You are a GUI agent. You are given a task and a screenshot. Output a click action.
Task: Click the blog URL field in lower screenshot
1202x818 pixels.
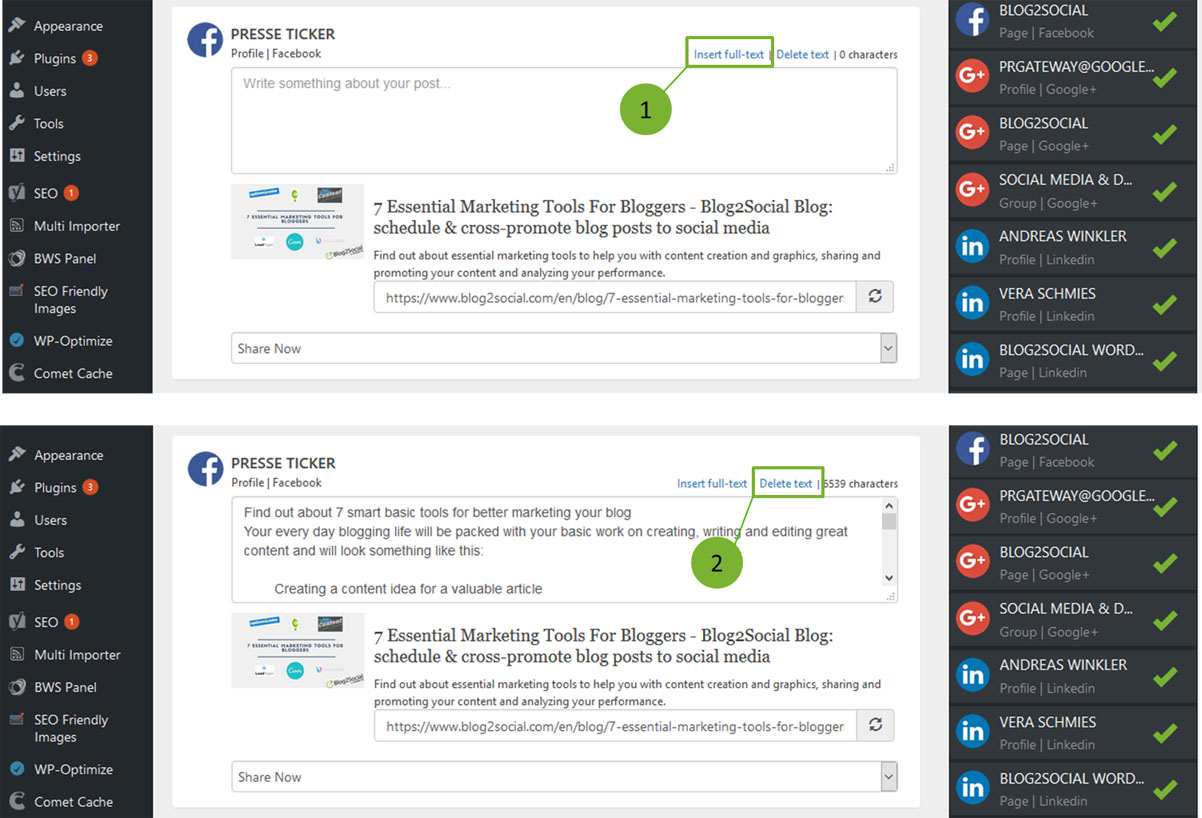coord(615,726)
